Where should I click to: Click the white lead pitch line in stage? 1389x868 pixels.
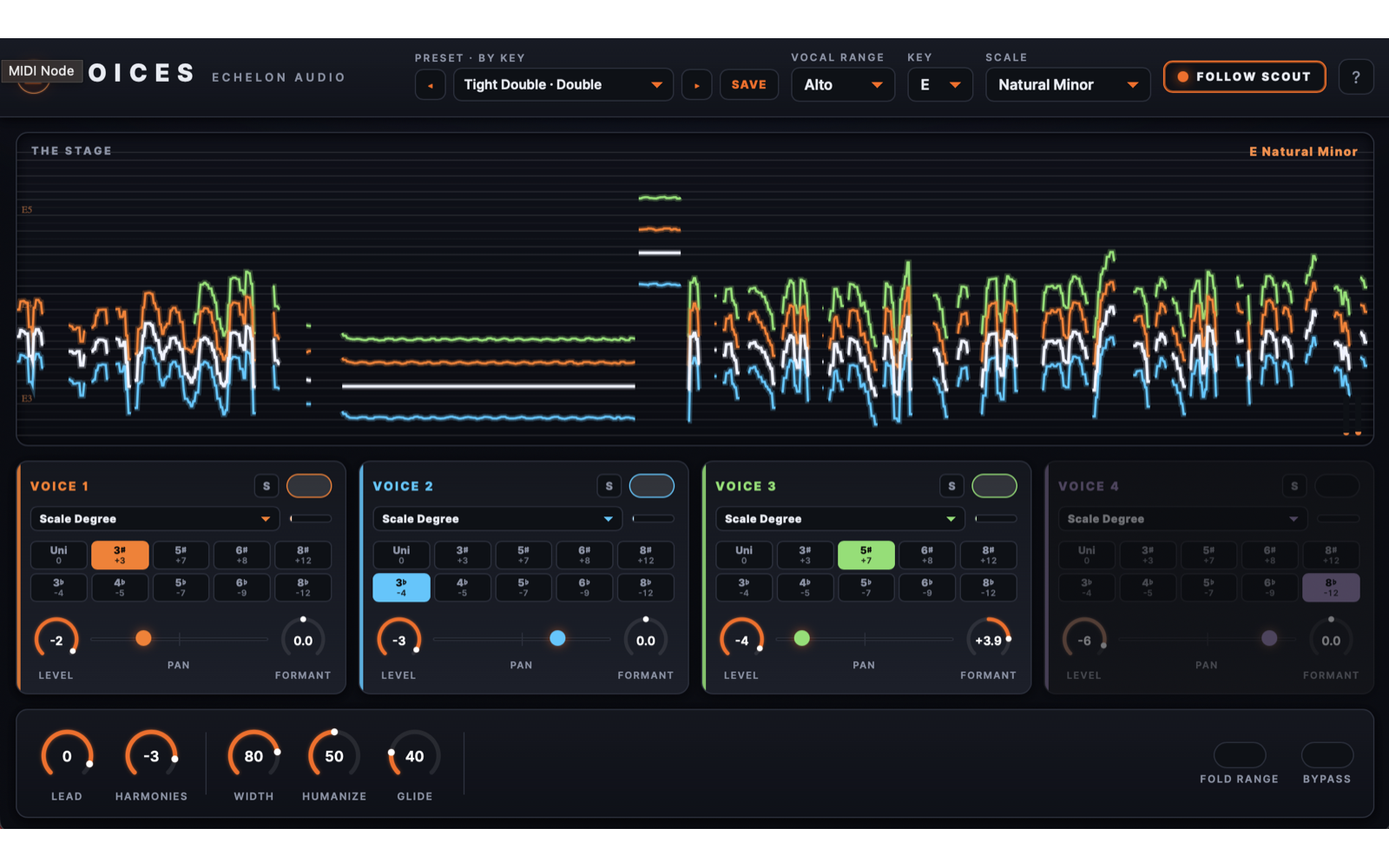click(488, 386)
